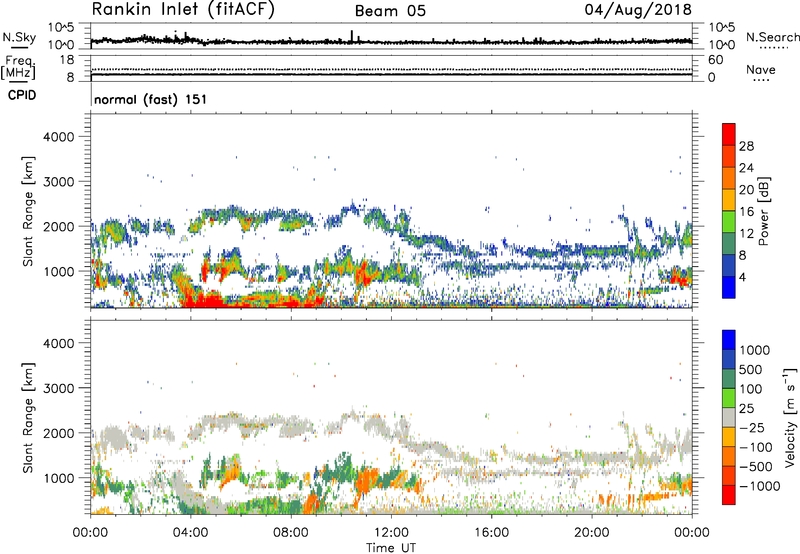Click the 'N.Search' legend label
The image size is (800, 554).
[772, 37]
